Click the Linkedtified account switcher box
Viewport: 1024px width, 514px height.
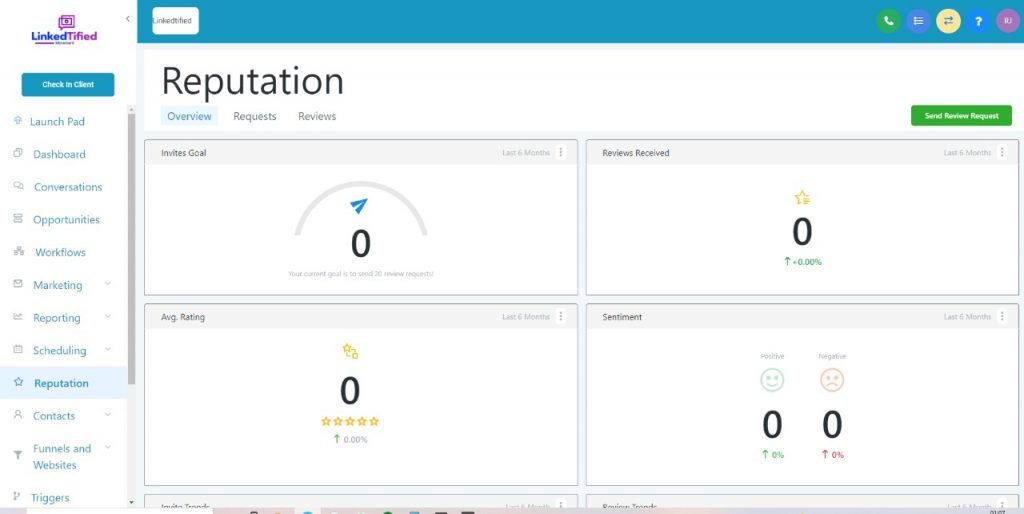(176, 21)
